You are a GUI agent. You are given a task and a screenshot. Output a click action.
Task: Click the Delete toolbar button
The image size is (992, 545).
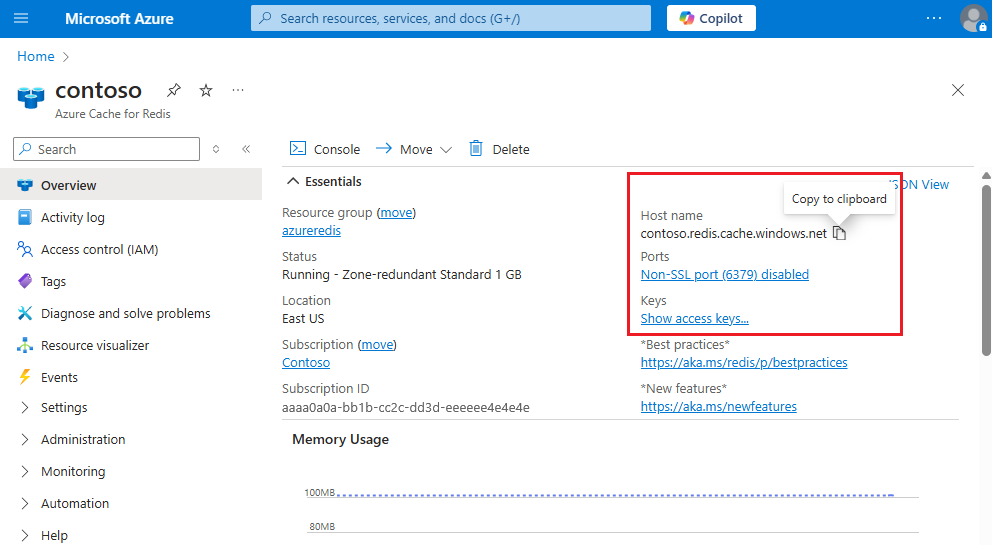[x=499, y=149]
